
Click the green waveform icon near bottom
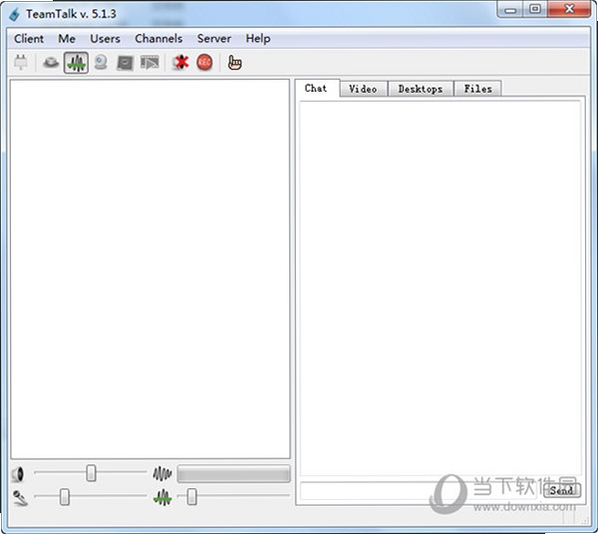pos(162,497)
